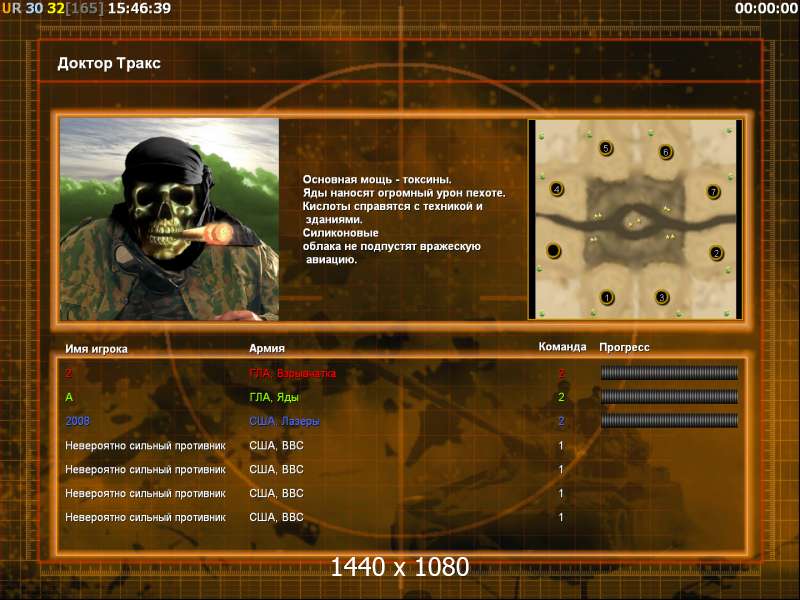This screenshot has width=800, height=600.
Task: Click the line "Яды наносят огромный урон пехоте."
Action: (x=404, y=193)
